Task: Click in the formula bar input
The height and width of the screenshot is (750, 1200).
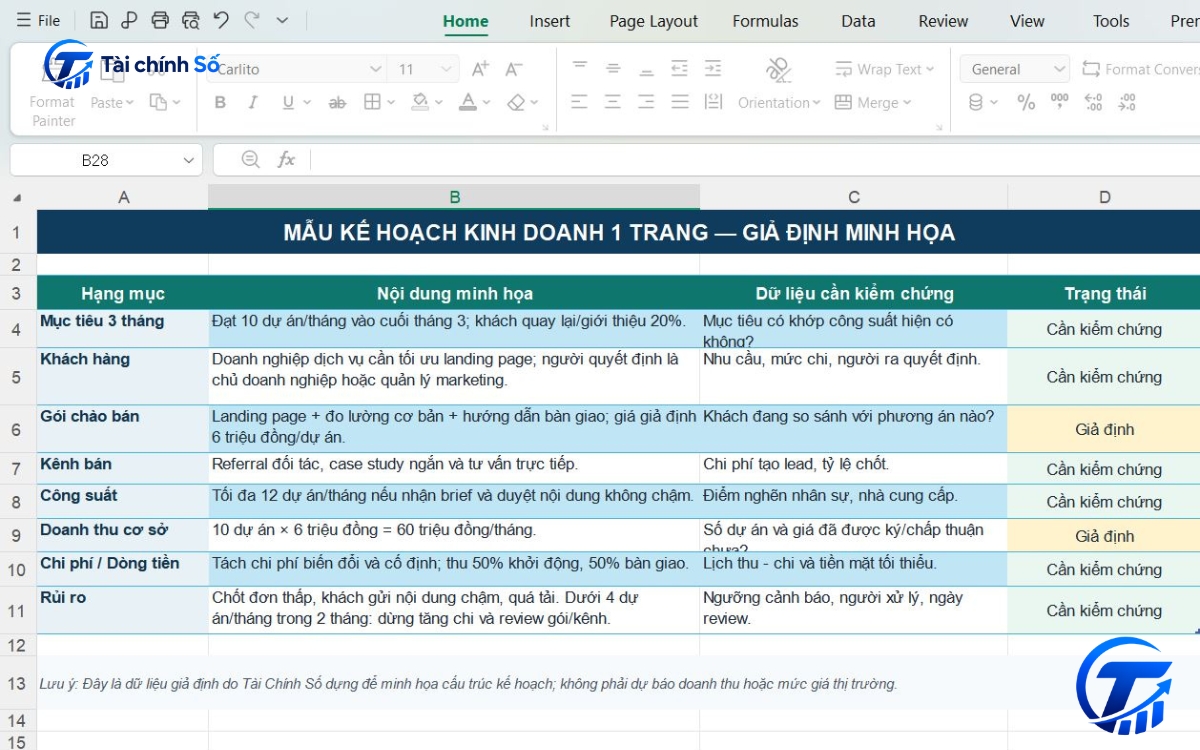Action: tap(755, 160)
